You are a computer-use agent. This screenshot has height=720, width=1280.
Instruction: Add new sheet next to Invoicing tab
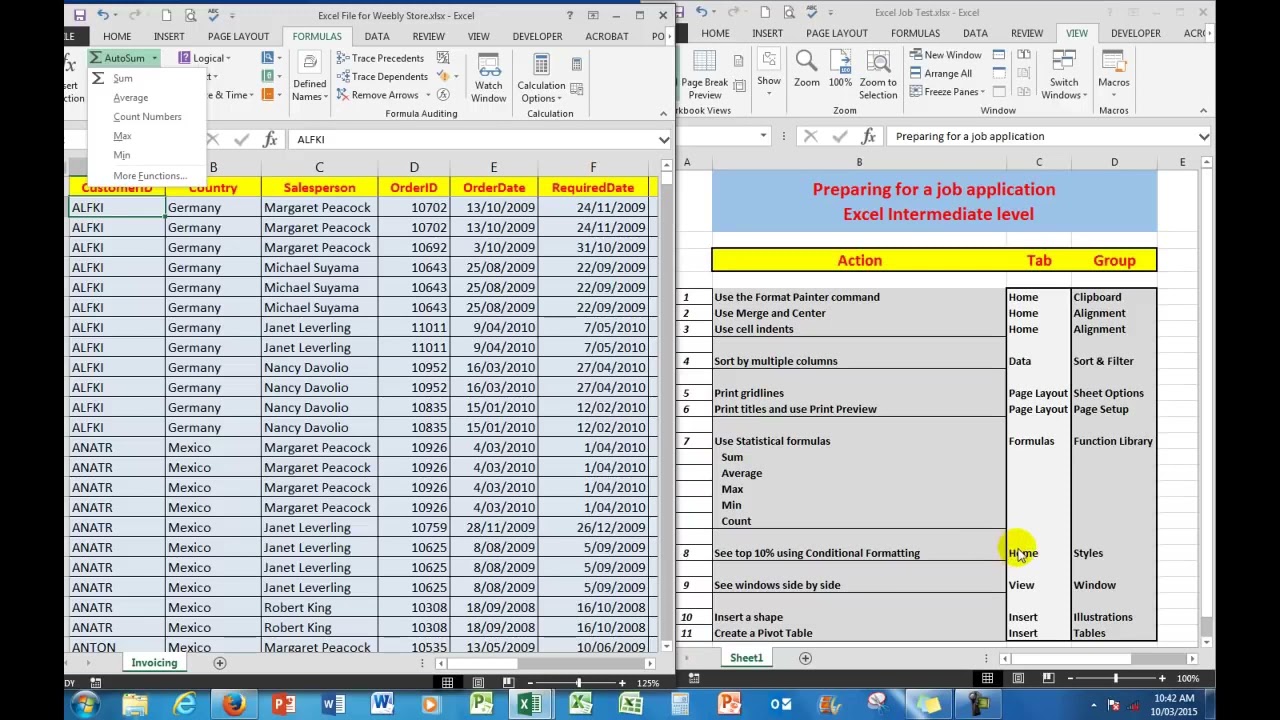[219, 663]
